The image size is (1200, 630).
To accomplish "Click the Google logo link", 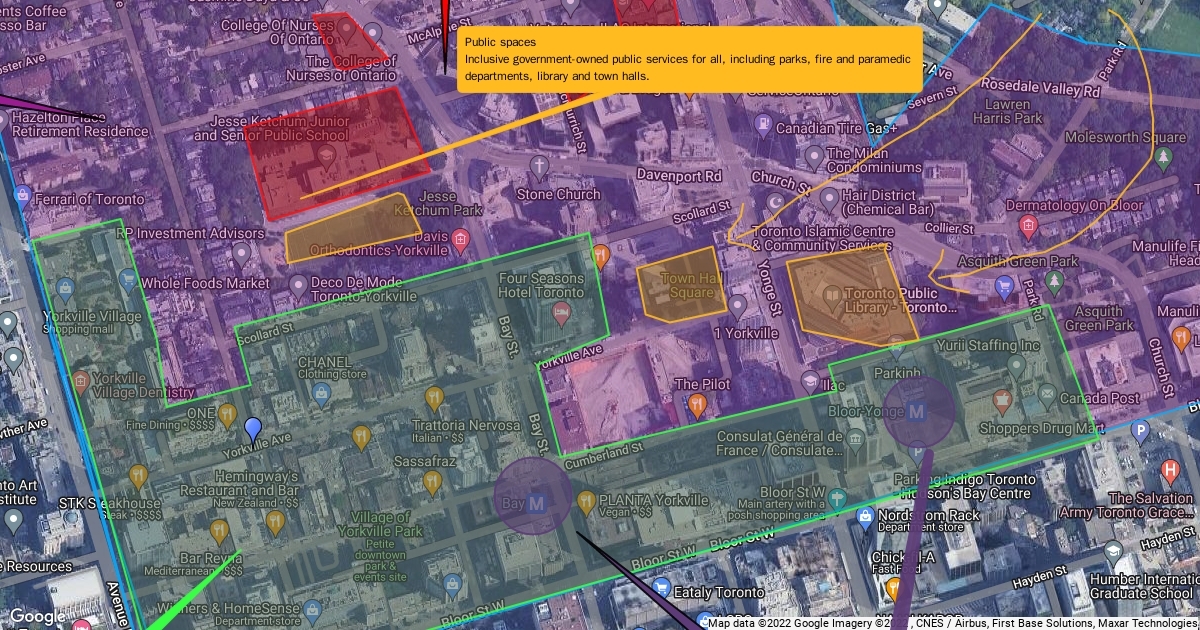I will coord(37,617).
